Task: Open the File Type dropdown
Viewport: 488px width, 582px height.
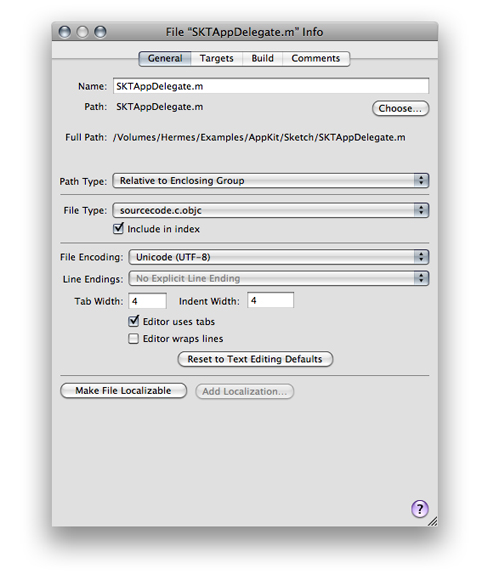Action: pyautogui.click(x=271, y=210)
